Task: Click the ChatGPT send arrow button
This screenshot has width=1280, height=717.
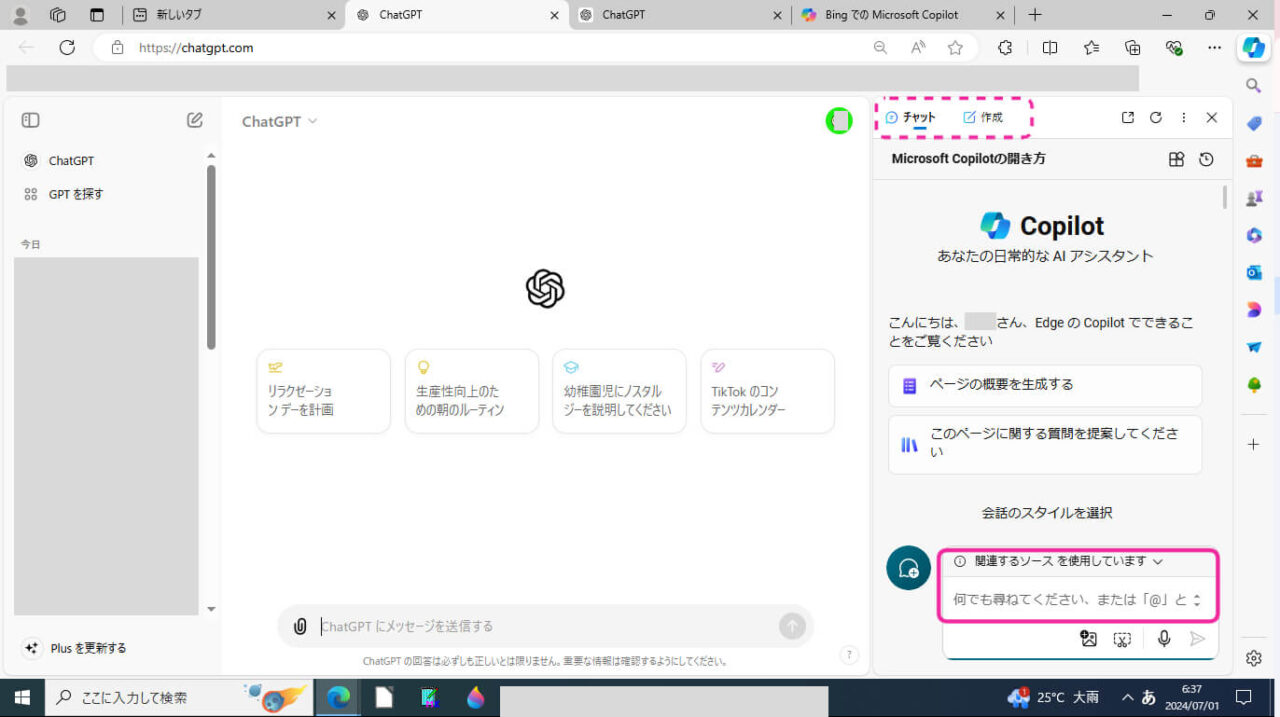Action: (x=792, y=626)
